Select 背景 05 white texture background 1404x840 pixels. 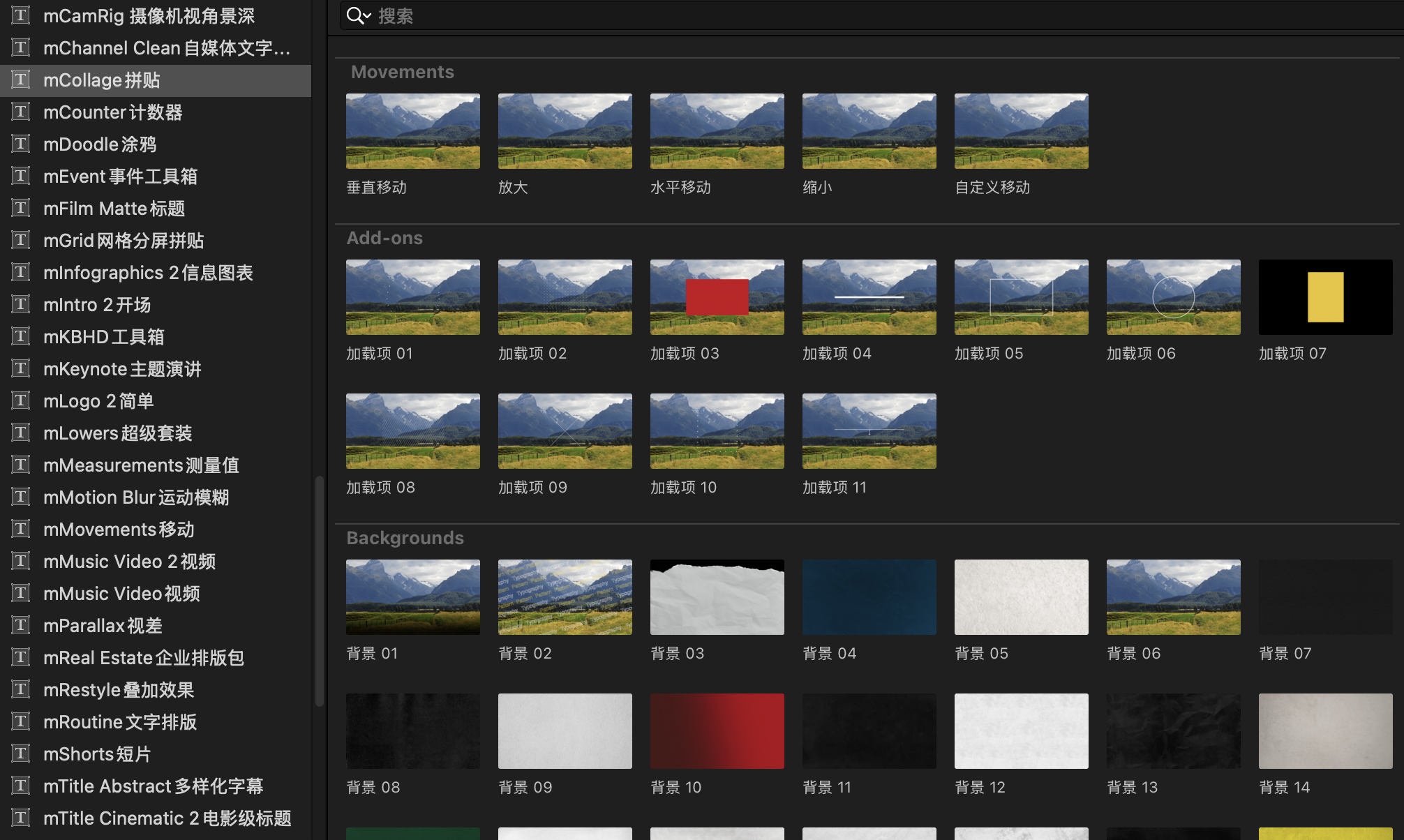tap(1022, 597)
